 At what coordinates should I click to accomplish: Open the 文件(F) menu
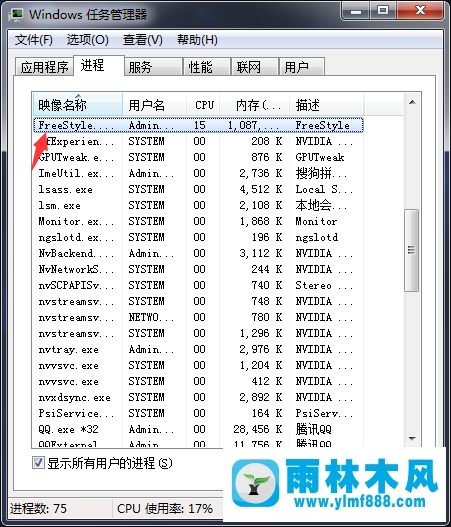[34, 40]
